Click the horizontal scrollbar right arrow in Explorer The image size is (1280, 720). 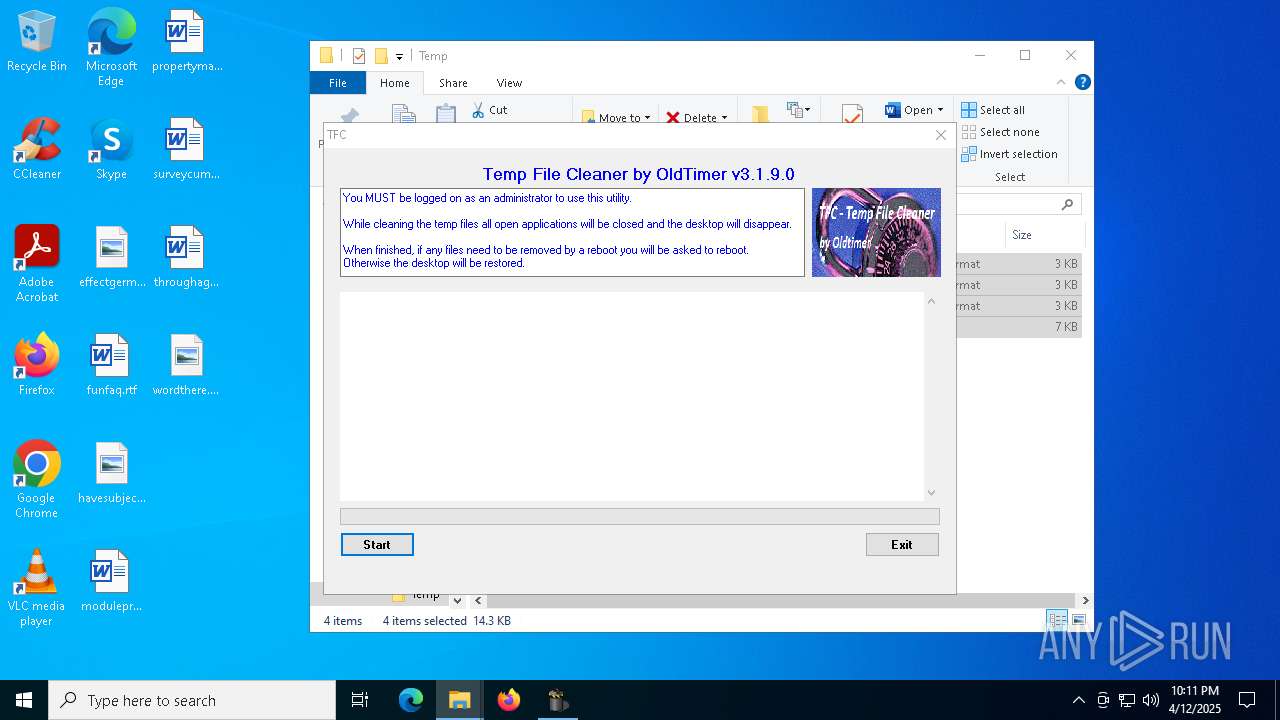1085,601
